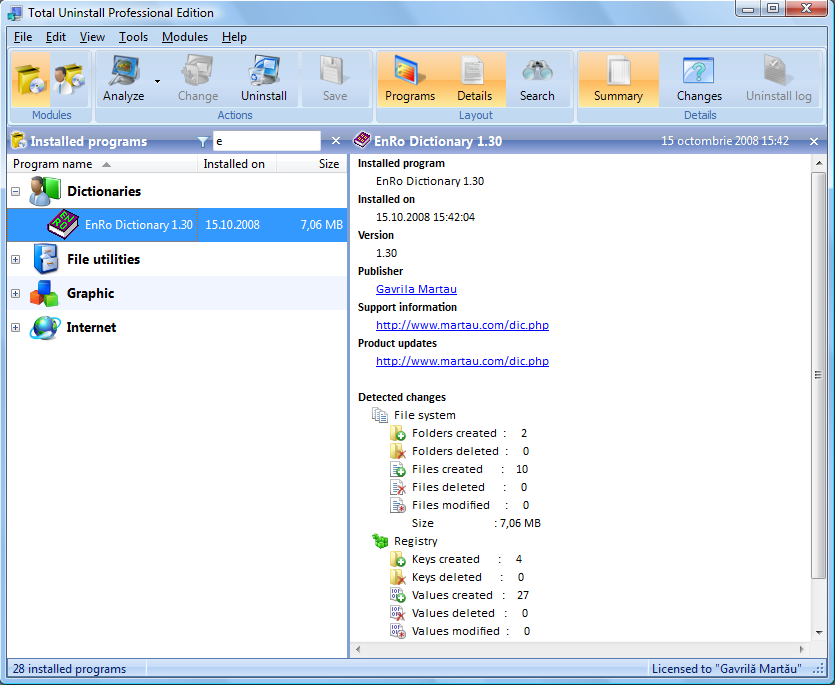This screenshot has width=835, height=685.
Task: Open the Modules menu
Action: coord(184,37)
